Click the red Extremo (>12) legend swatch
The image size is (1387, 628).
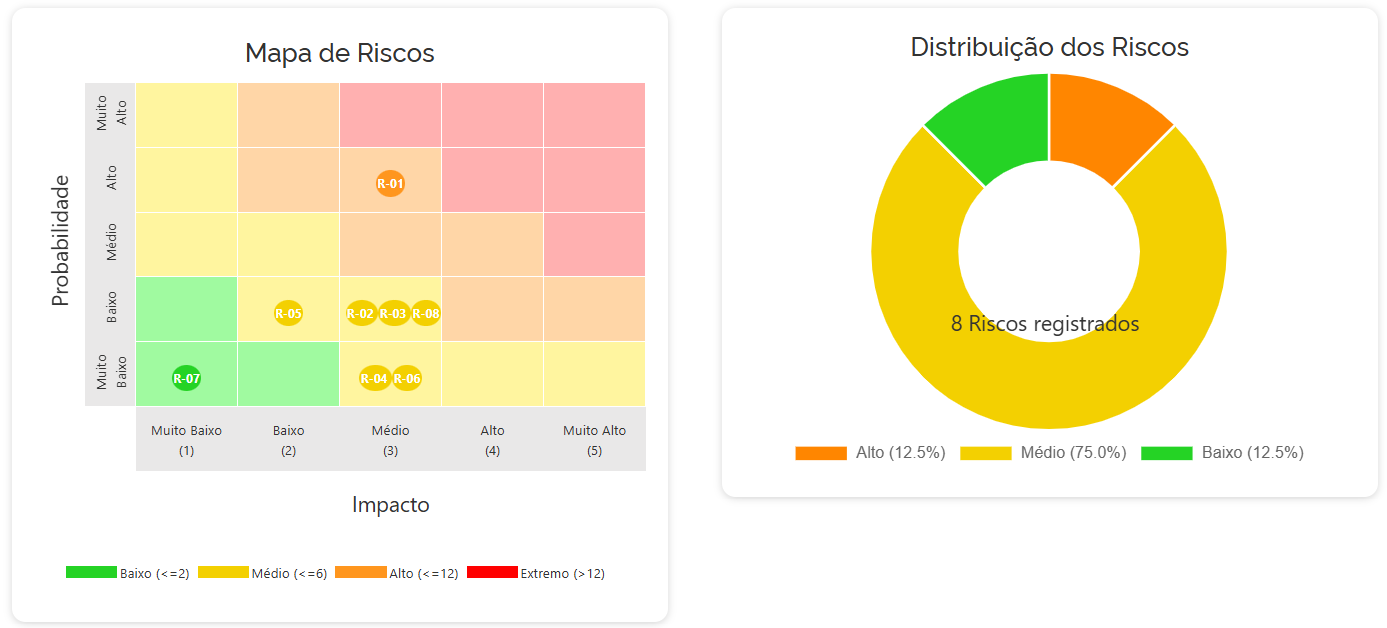pyautogui.click(x=492, y=572)
